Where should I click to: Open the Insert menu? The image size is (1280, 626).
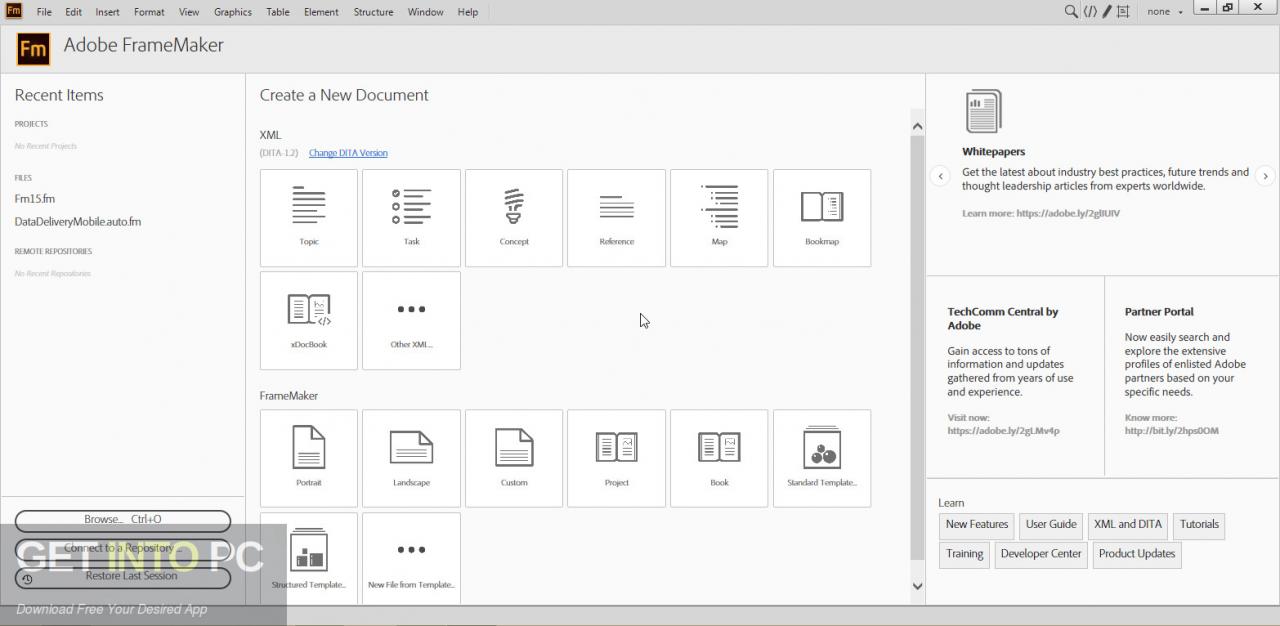[x=107, y=12]
